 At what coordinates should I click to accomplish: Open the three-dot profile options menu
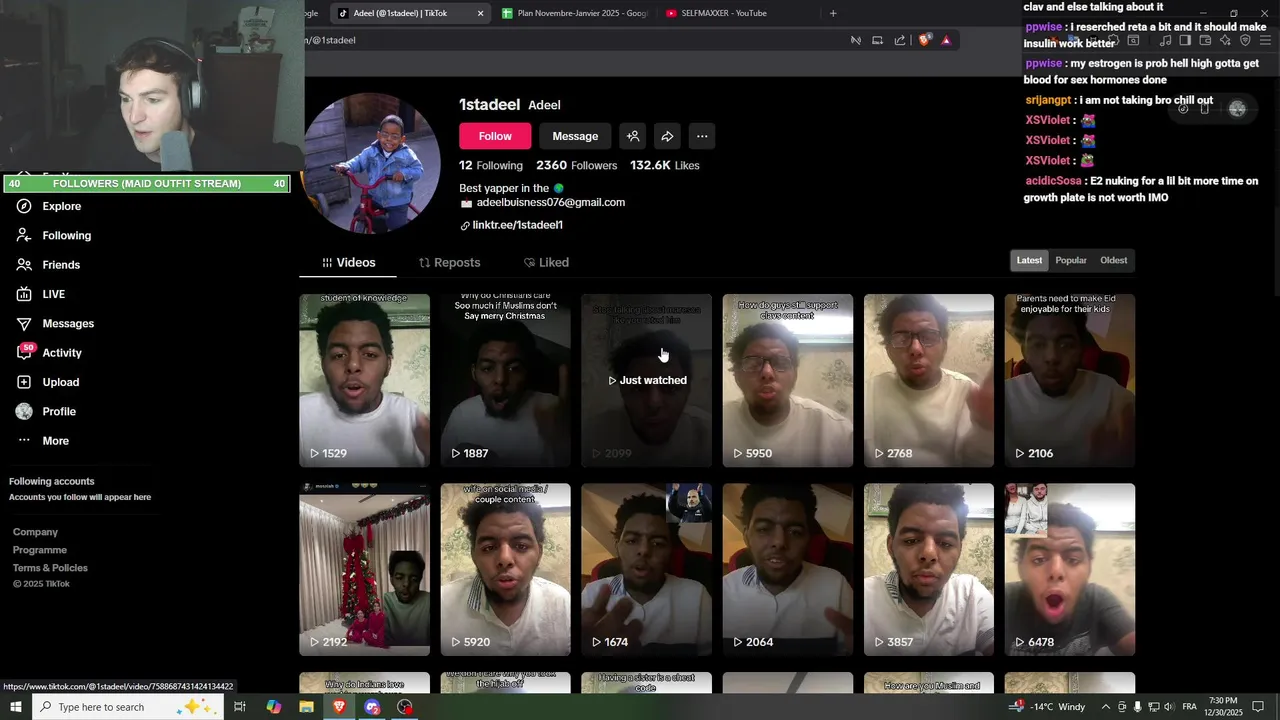[x=702, y=136]
